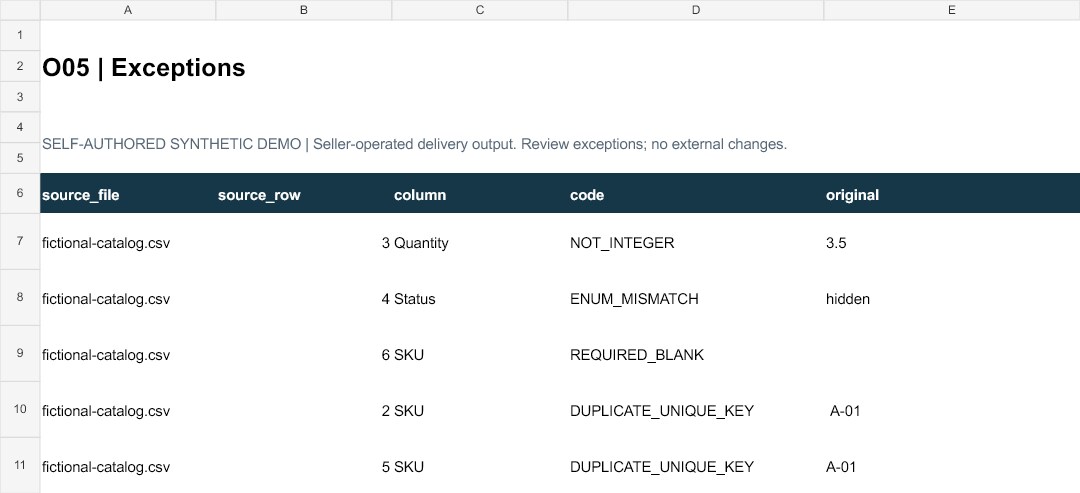The height and width of the screenshot is (493, 1080).
Task: Select column A header
Action: 128,10
